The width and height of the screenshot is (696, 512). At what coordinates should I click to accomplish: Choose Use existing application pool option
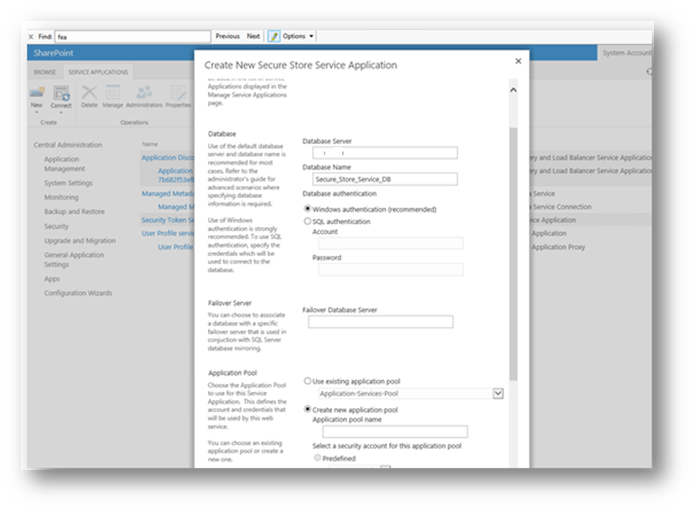[x=307, y=381]
